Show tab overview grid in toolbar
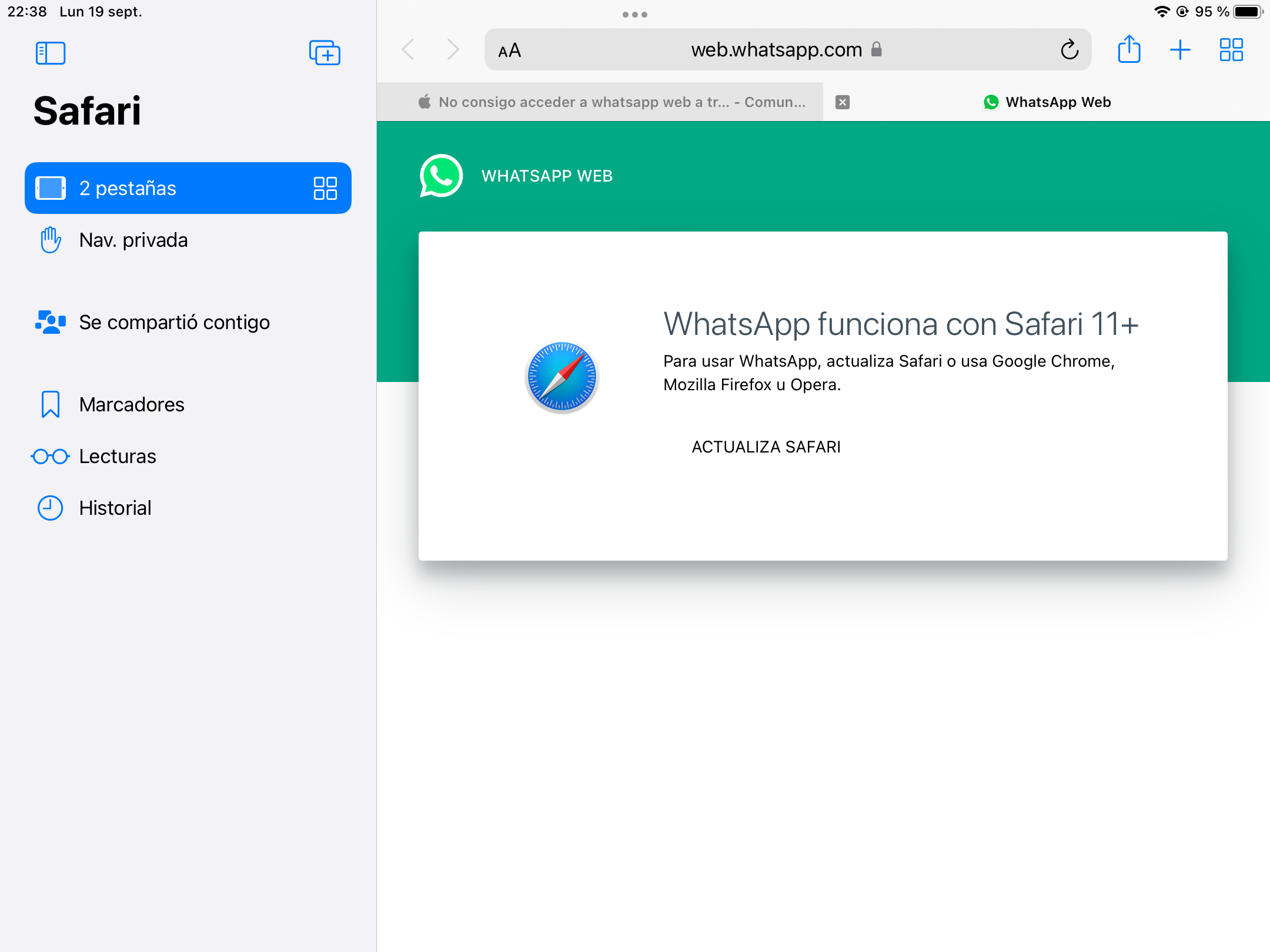Viewport: 1270px width, 952px height. tap(1231, 50)
